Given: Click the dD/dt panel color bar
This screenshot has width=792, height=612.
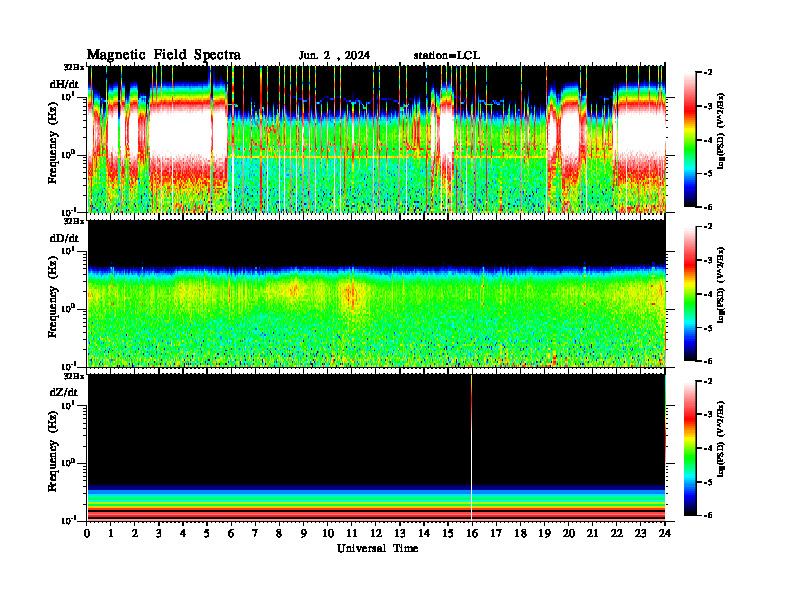Looking at the screenshot, I should tap(690, 293).
